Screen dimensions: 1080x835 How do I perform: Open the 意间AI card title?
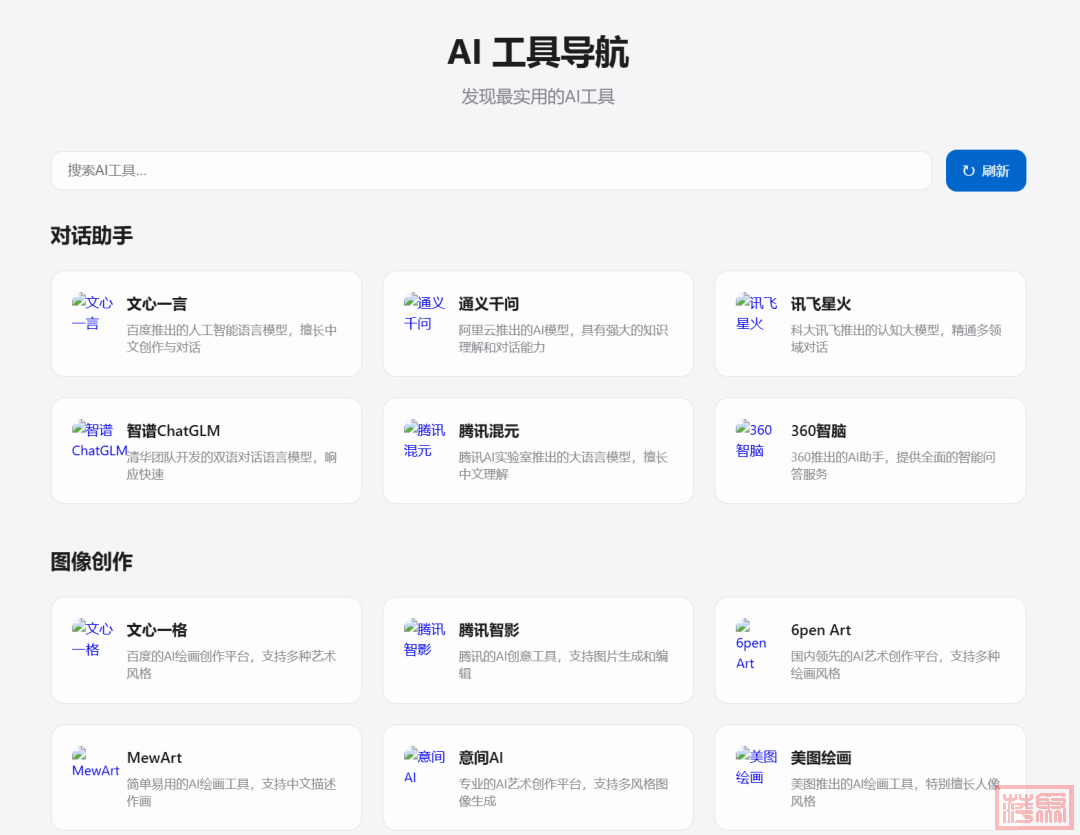[481, 757]
